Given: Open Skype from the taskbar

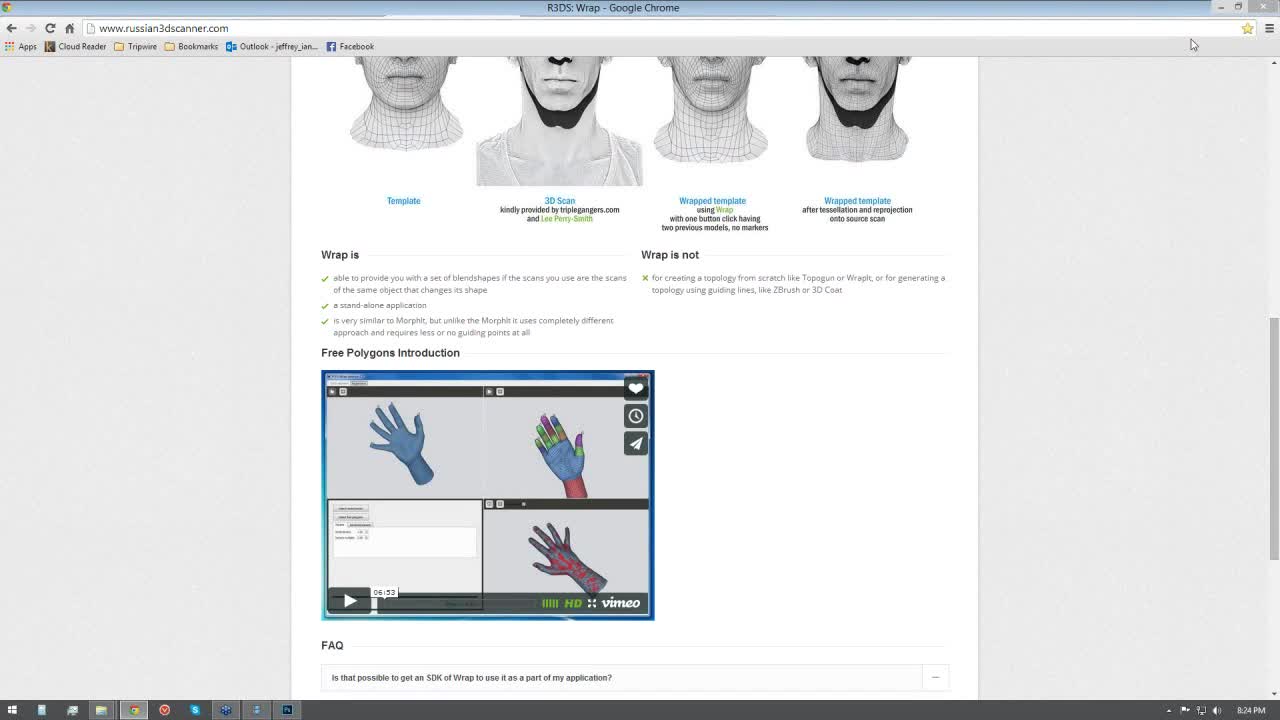Looking at the screenshot, I should pyautogui.click(x=195, y=710).
